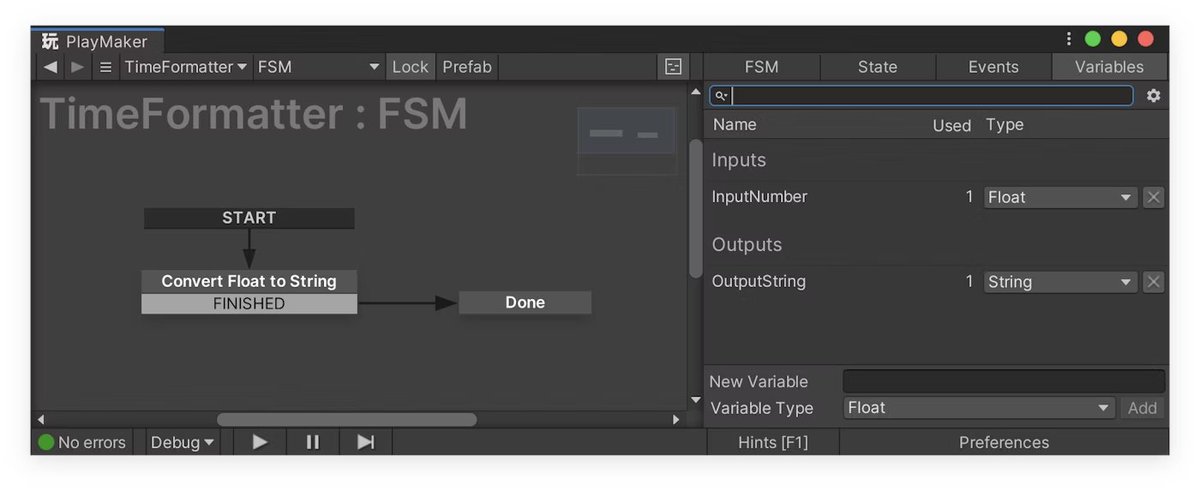Select Convert Float to String state

click(249, 281)
